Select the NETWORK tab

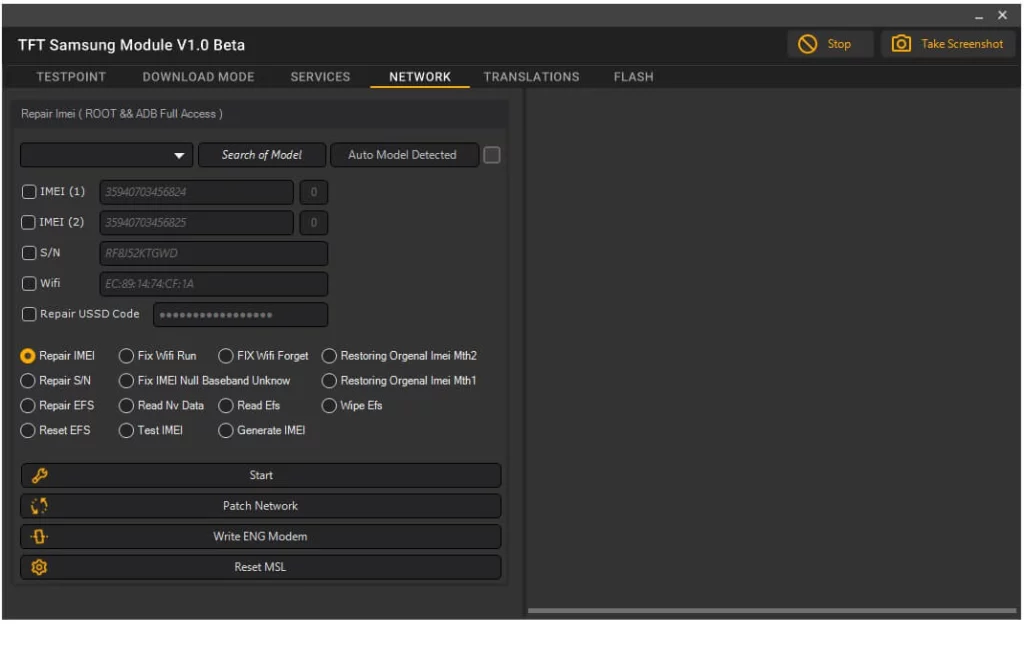click(x=420, y=77)
